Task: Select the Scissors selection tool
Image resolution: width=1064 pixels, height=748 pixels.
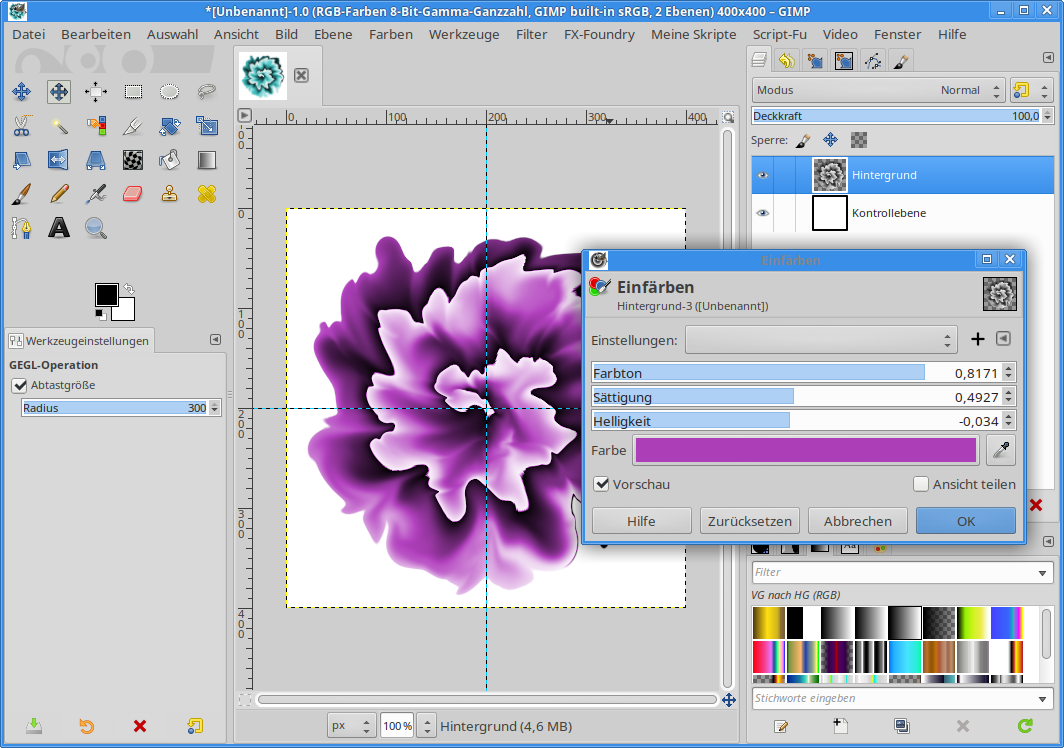Action: tap(21, 126)
